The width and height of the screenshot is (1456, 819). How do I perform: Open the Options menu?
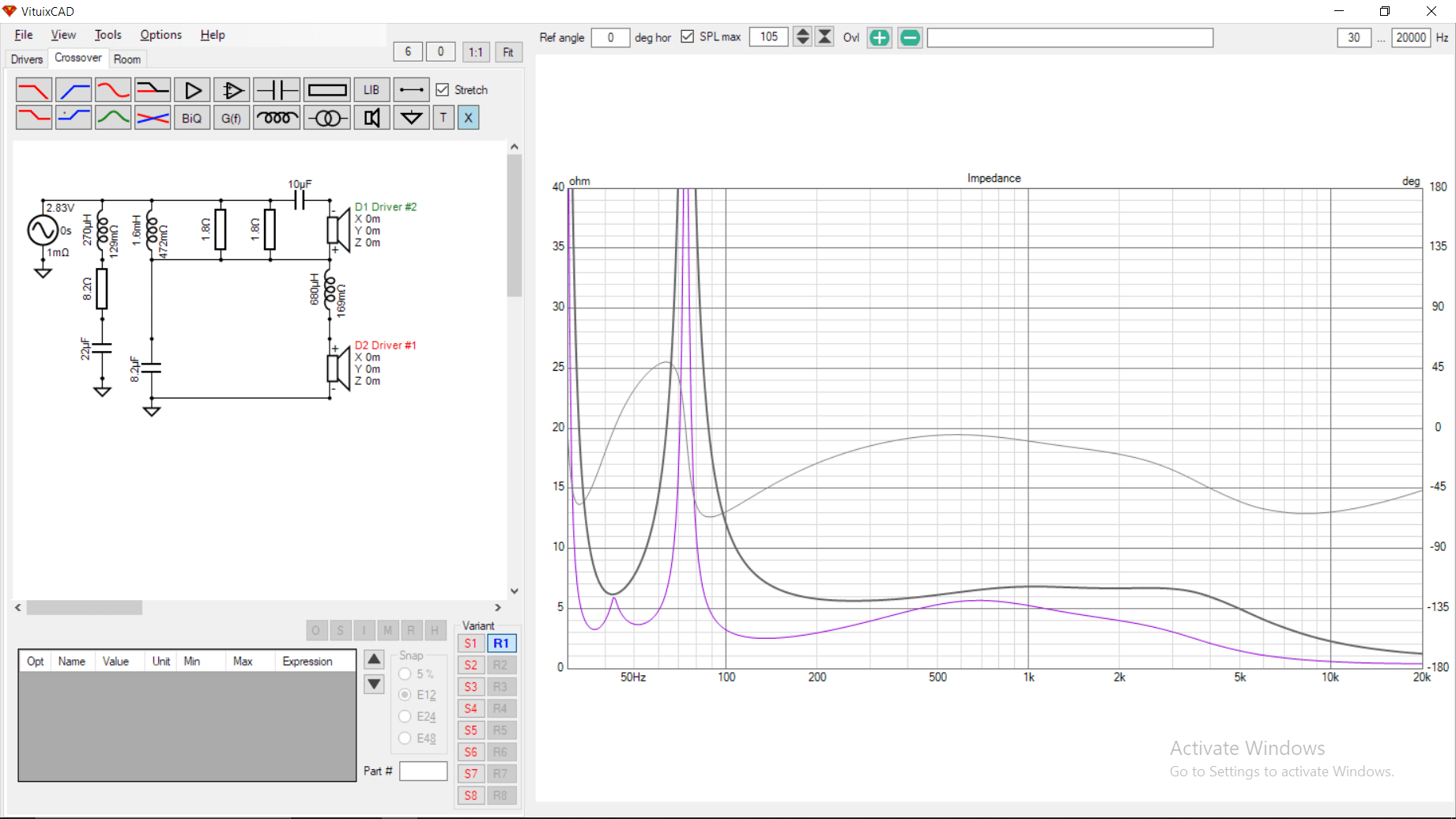(x=160, y=35)
